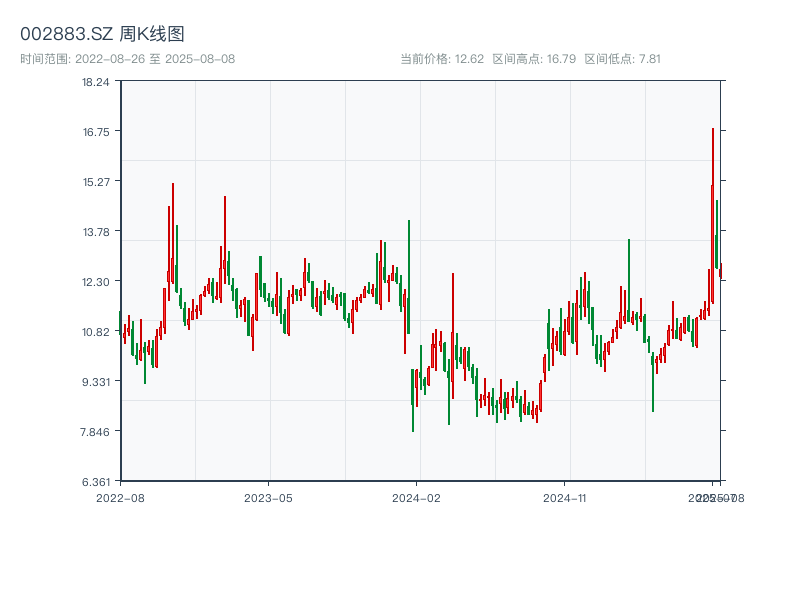800x600 pixels.
Task: Click the y-axis label 7.846
Action: click(x=95, y=432)
